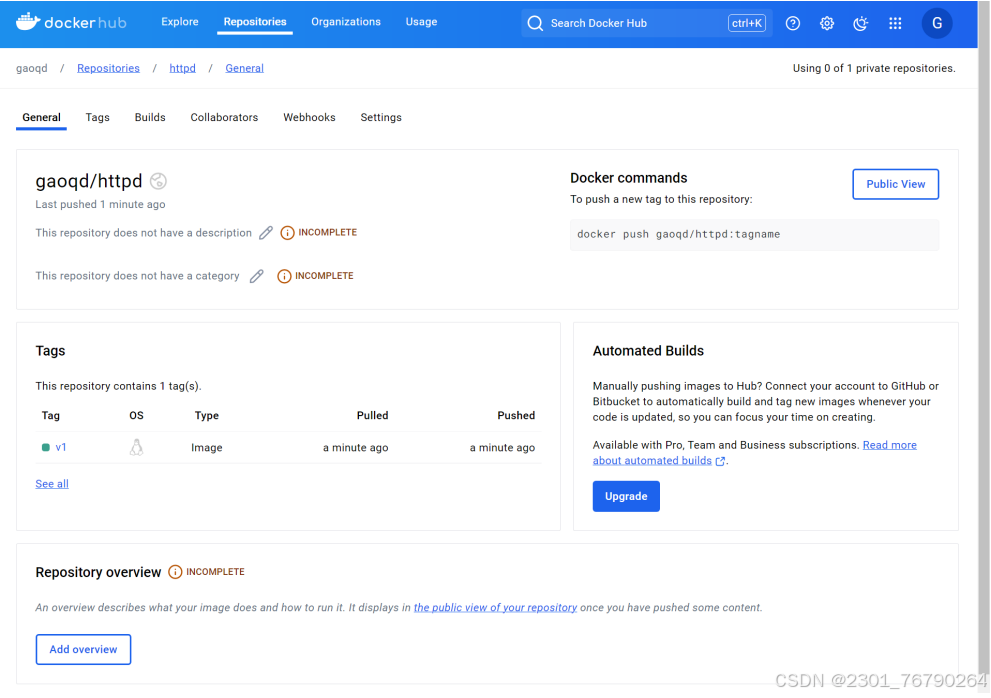Click the Image type cell
Screen dimensions: 991x698
tap(207, 448)
